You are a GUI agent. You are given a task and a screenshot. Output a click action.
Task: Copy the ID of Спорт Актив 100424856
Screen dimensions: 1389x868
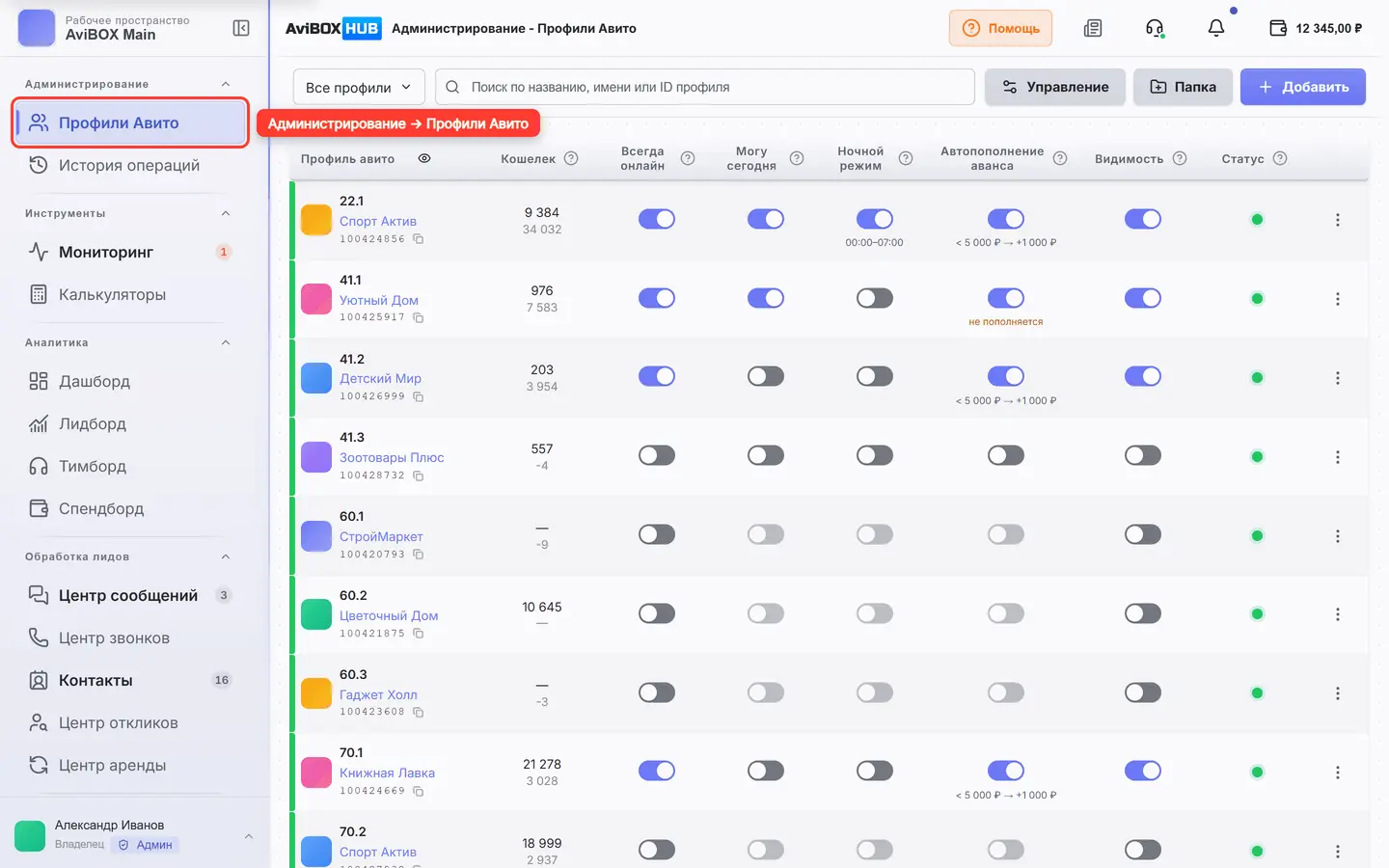(419, 239)
